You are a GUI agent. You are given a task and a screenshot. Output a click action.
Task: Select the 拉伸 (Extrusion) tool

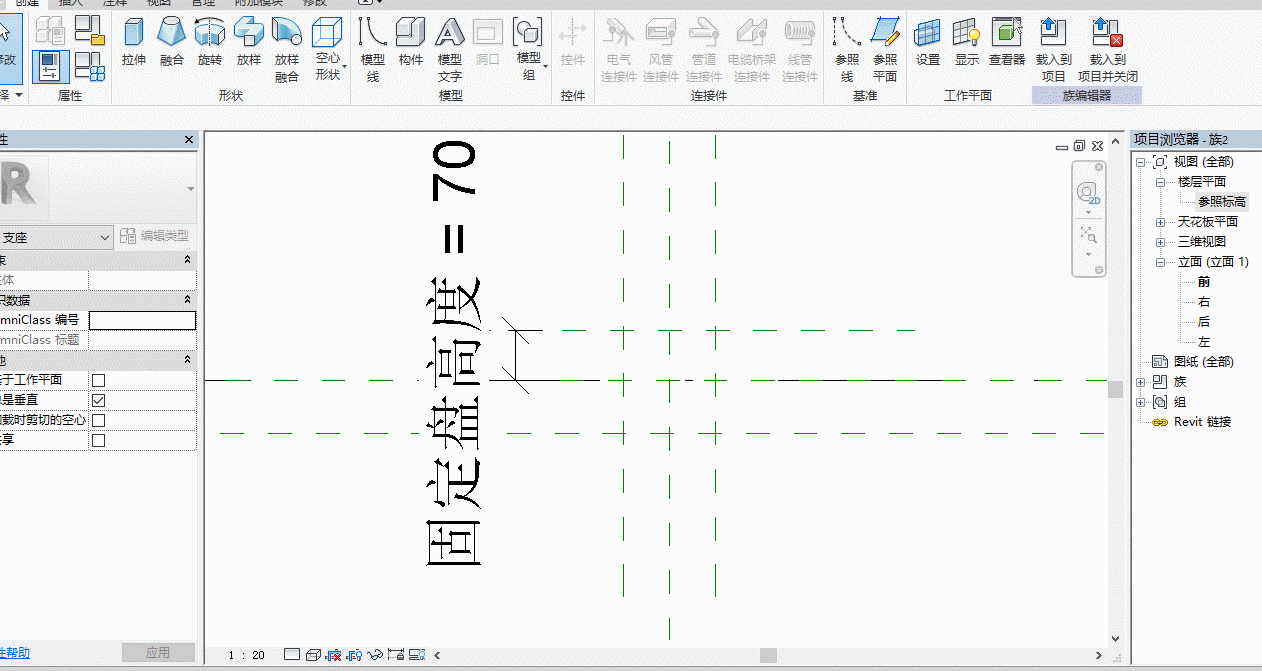134,43
